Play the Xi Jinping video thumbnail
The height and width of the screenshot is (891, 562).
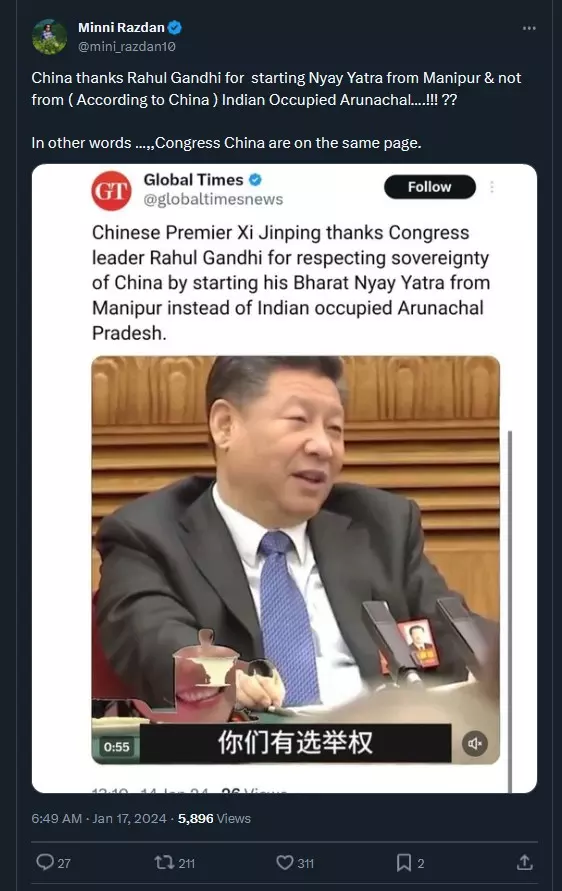(x=295, y=560)
